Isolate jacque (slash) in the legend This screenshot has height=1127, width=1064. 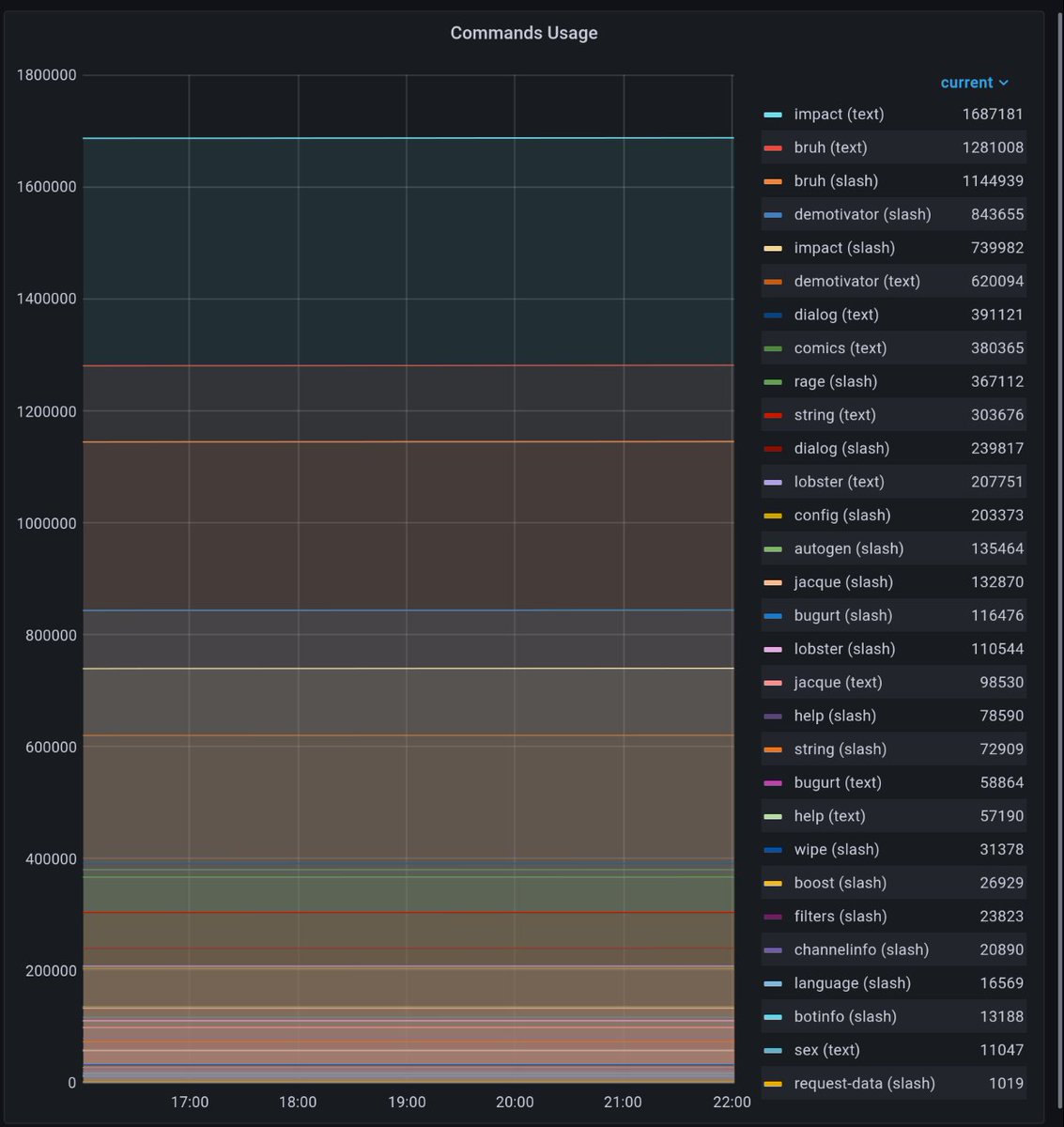(842, 582)
